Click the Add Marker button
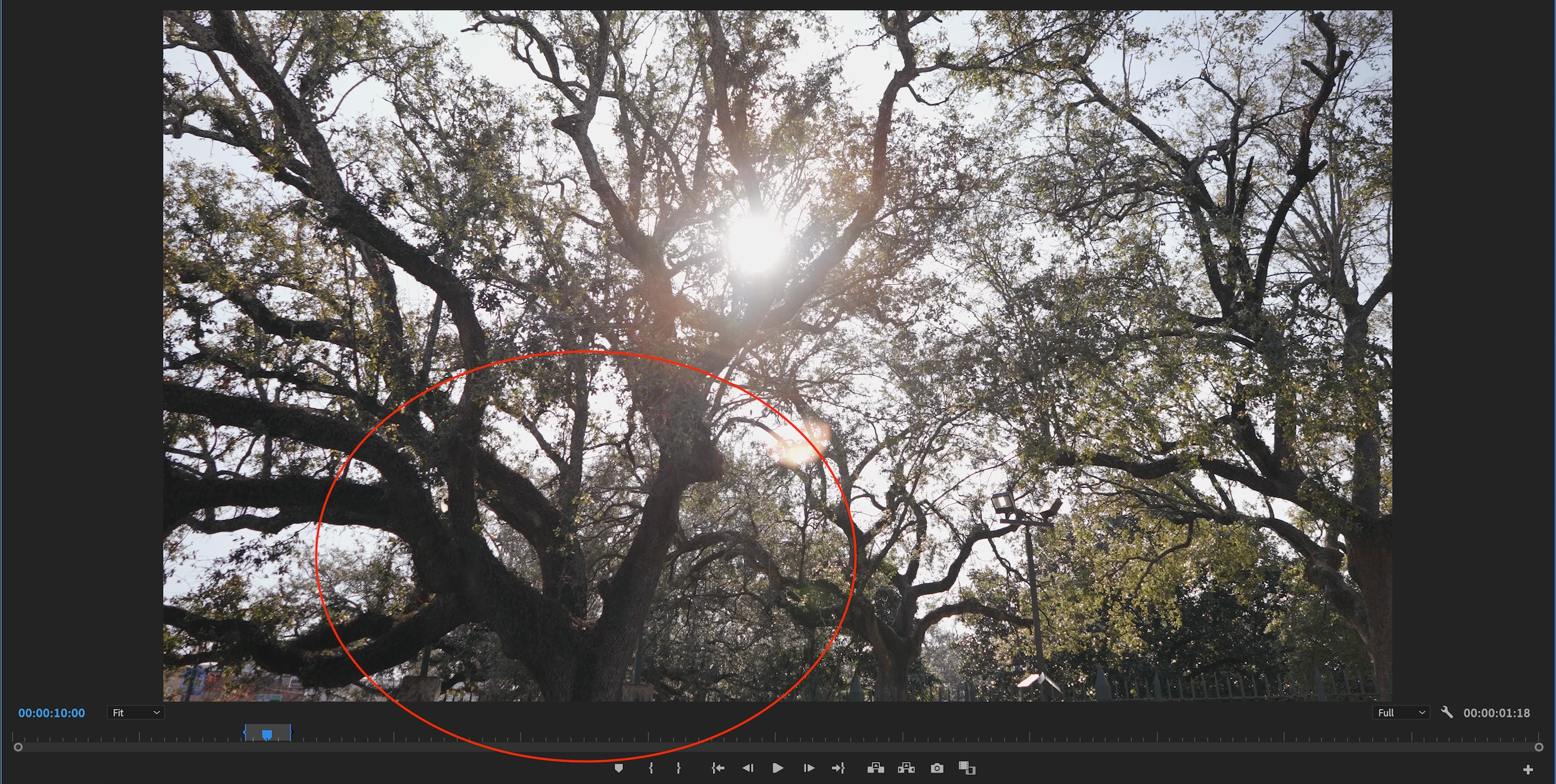1556x784 pixels. tap(619, 768)
